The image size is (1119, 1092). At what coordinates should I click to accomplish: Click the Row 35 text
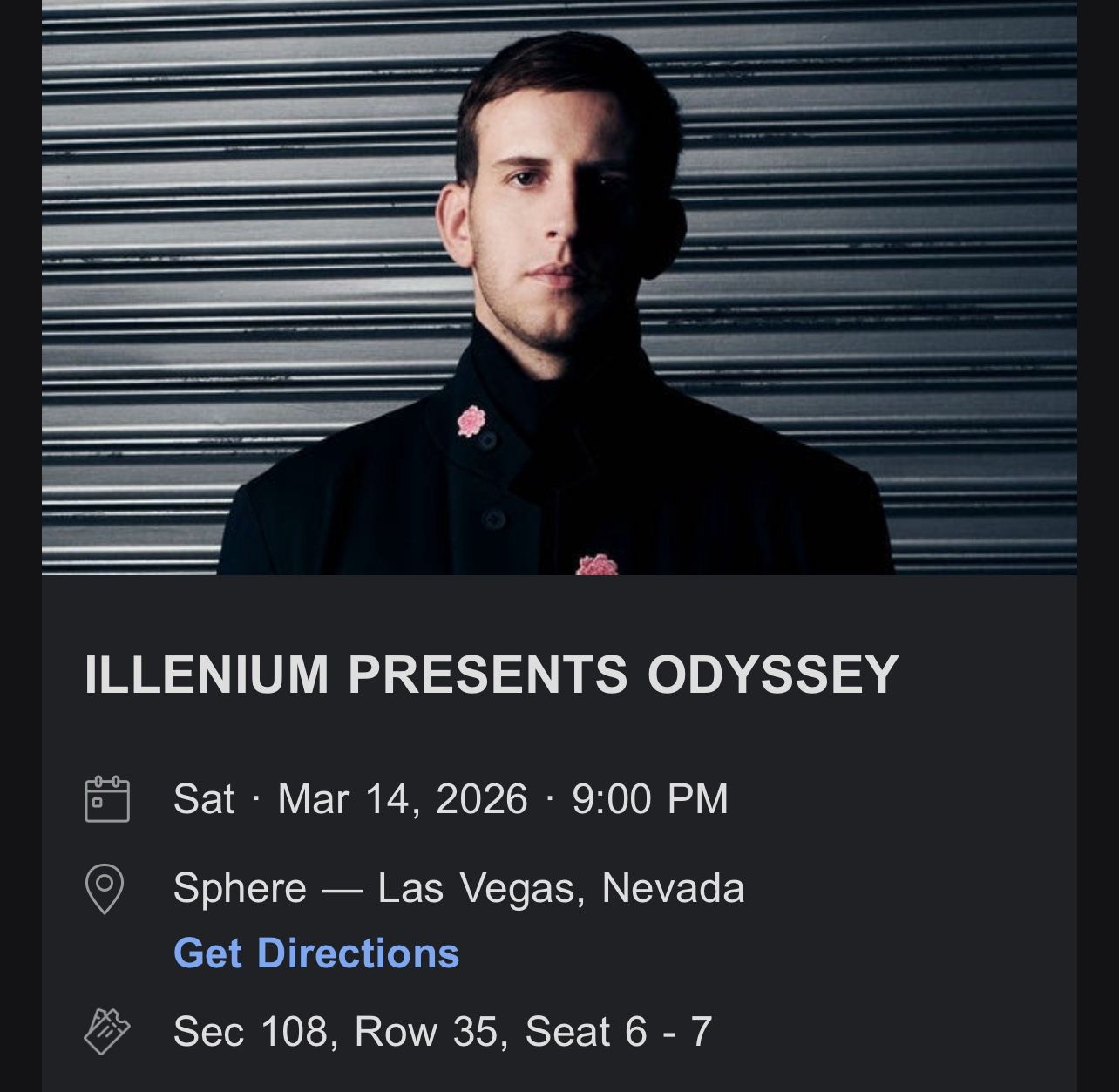point(427,1032)
